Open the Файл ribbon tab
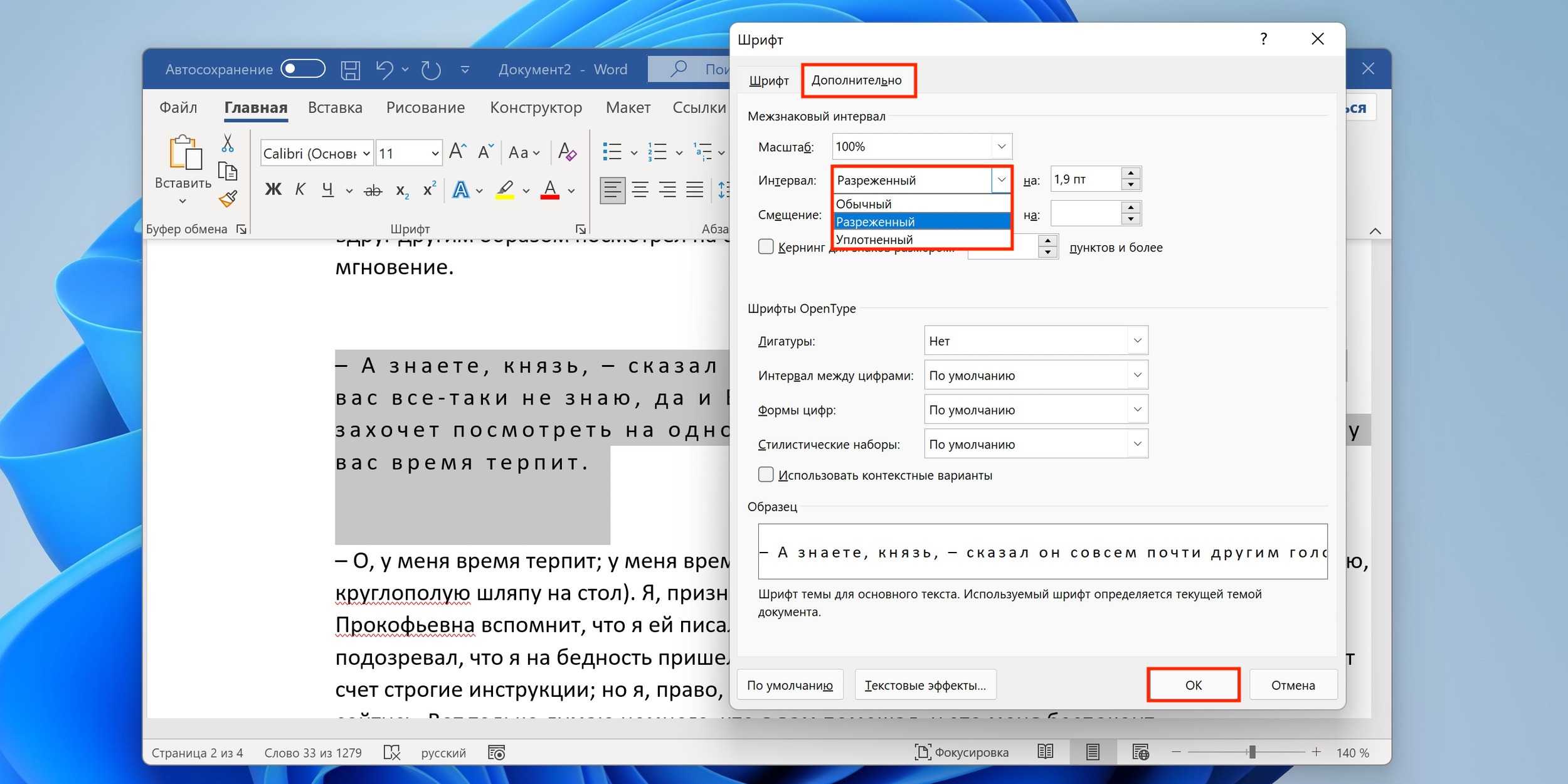This screenshot has width=1568, height=784. [178, 107]
